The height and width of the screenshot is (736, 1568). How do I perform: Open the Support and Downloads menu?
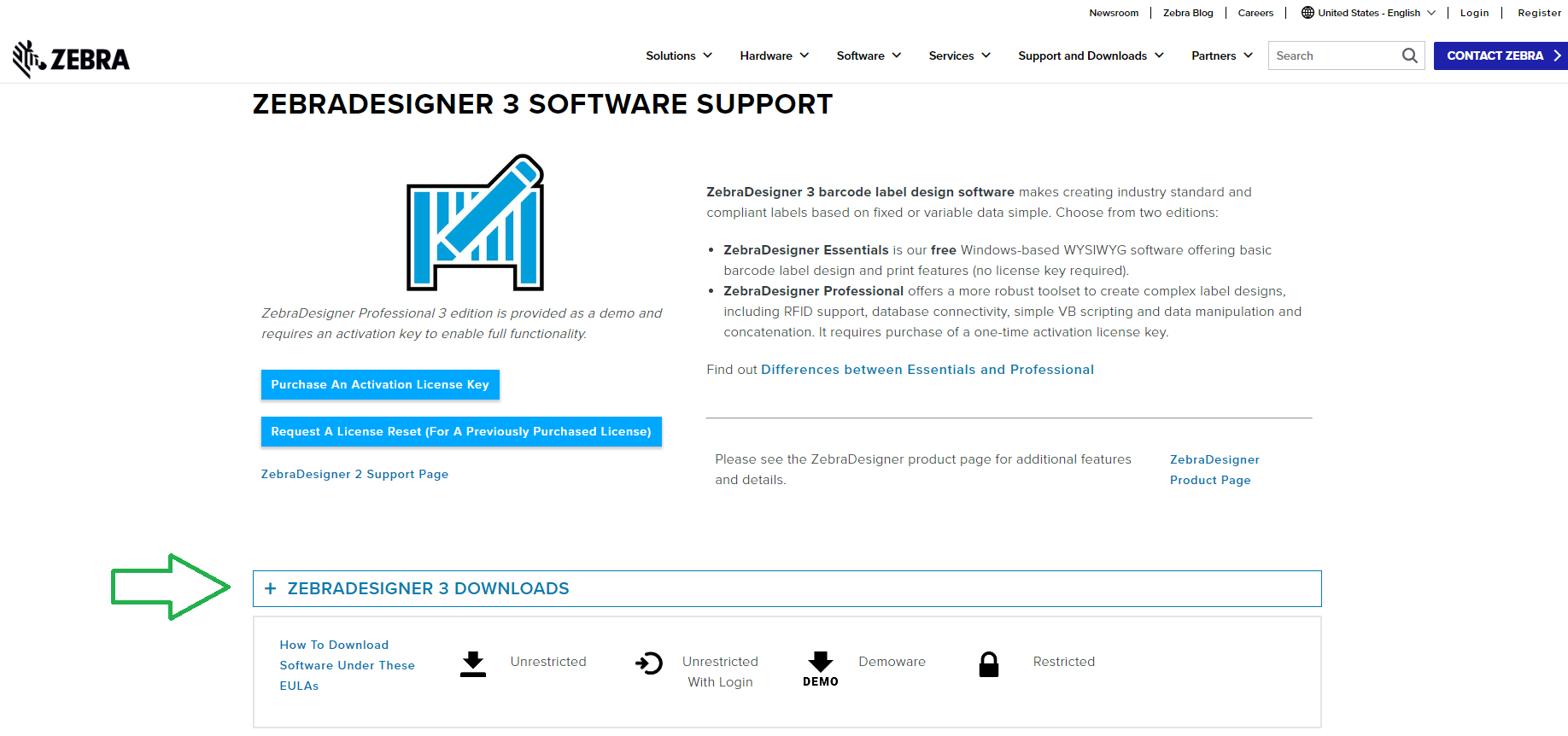coord(1091,55)
